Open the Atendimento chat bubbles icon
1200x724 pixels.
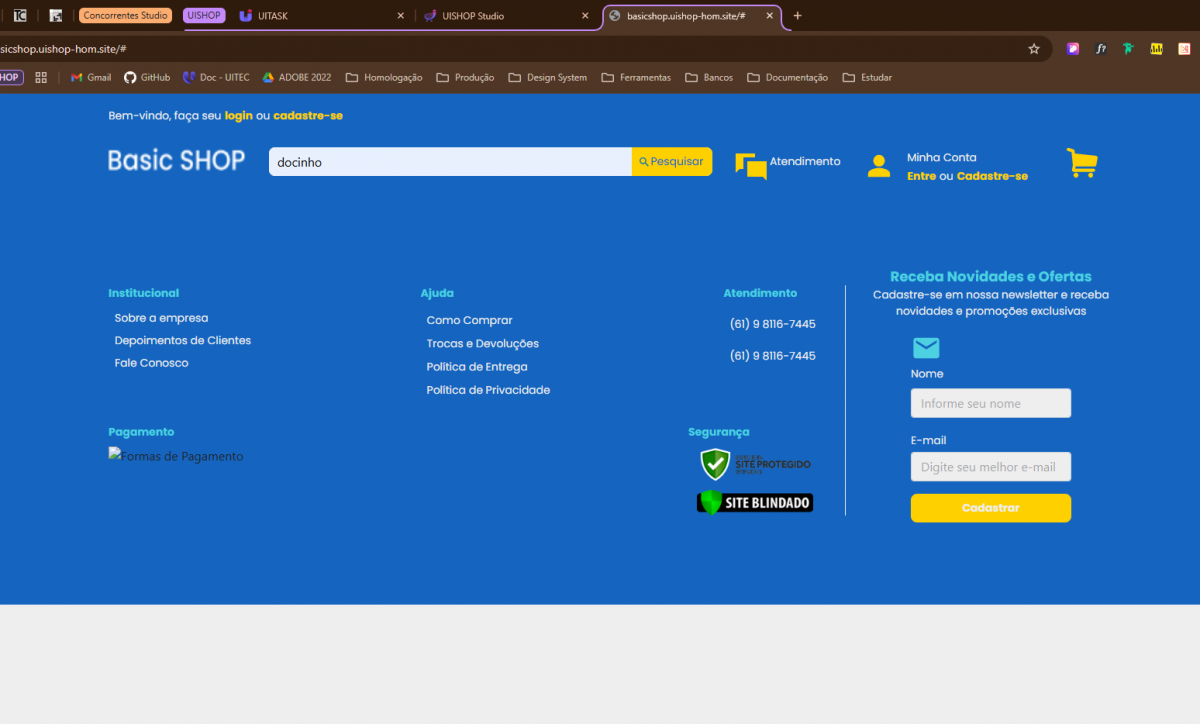pos(750,166)
